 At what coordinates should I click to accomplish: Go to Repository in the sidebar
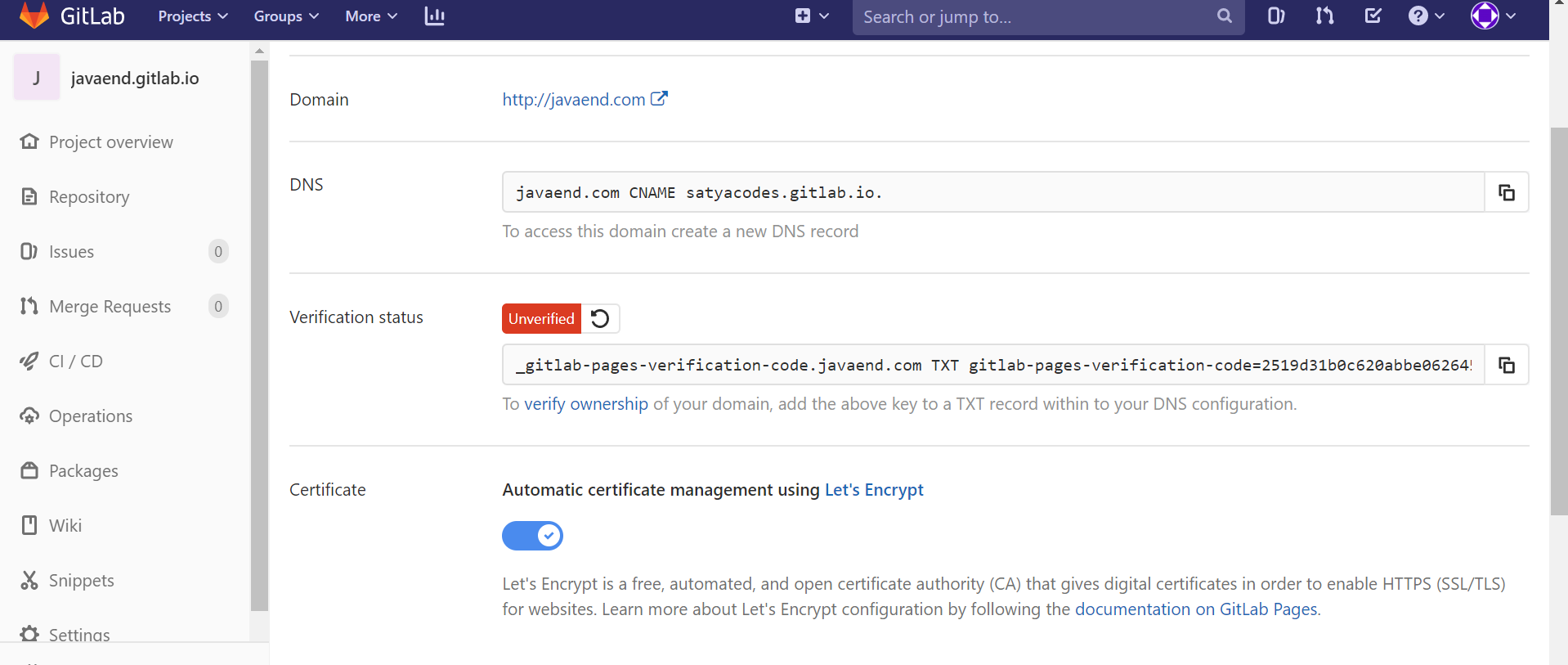[x=89, y=197]
